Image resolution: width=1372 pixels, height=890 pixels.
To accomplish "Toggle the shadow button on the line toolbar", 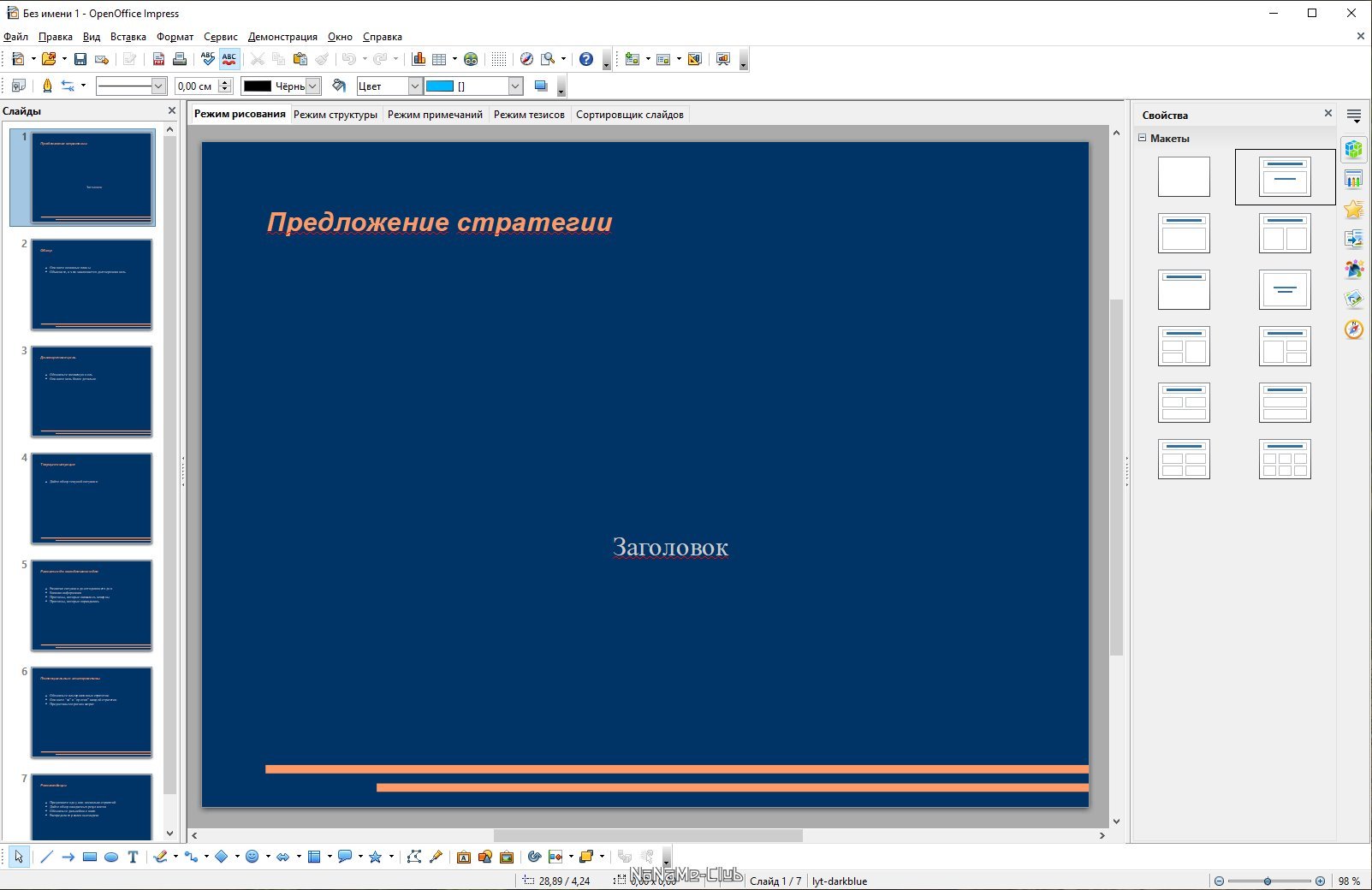I will click(x=540, y=86).
